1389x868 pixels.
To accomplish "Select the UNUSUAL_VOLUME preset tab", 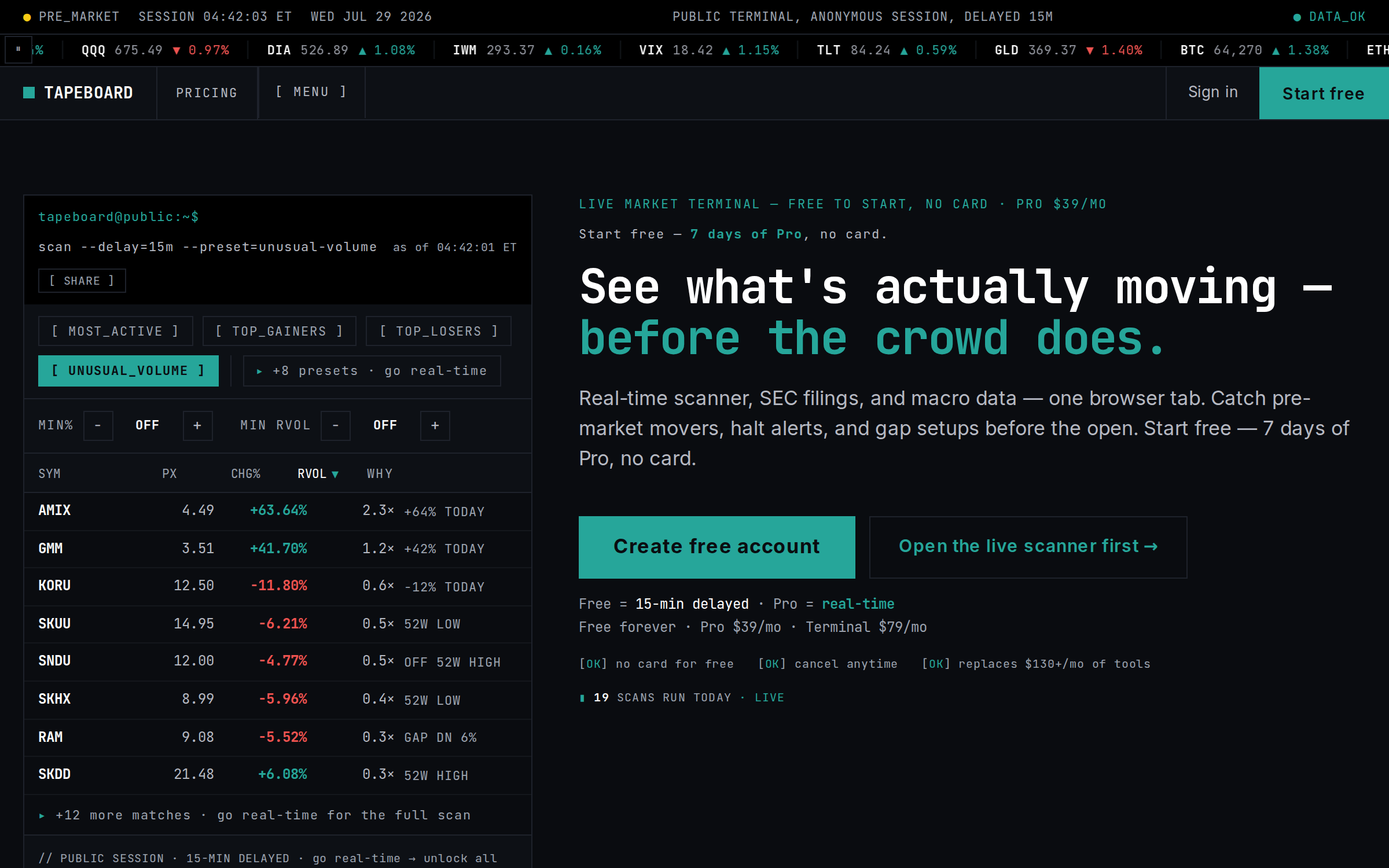I will (x=128, y=371).
